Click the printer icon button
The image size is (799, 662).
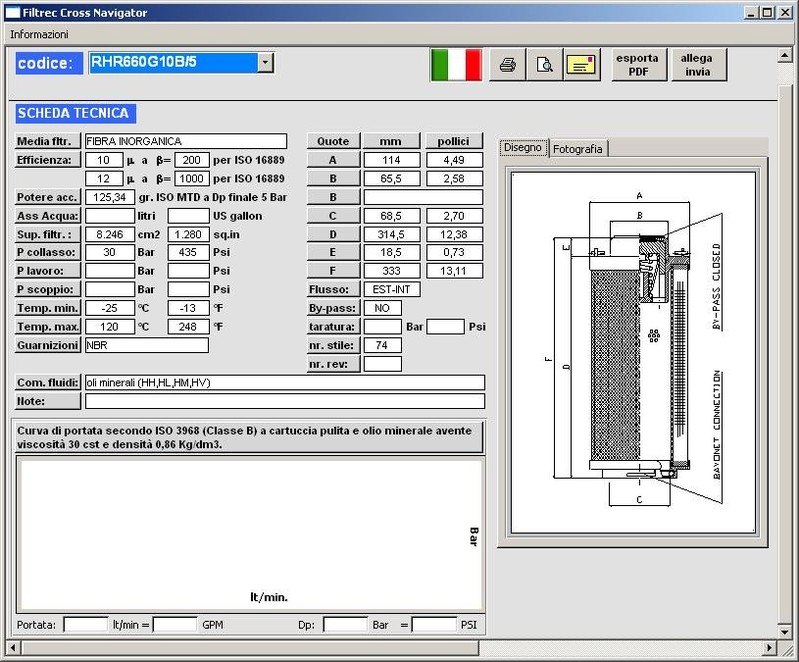point(507,65)
